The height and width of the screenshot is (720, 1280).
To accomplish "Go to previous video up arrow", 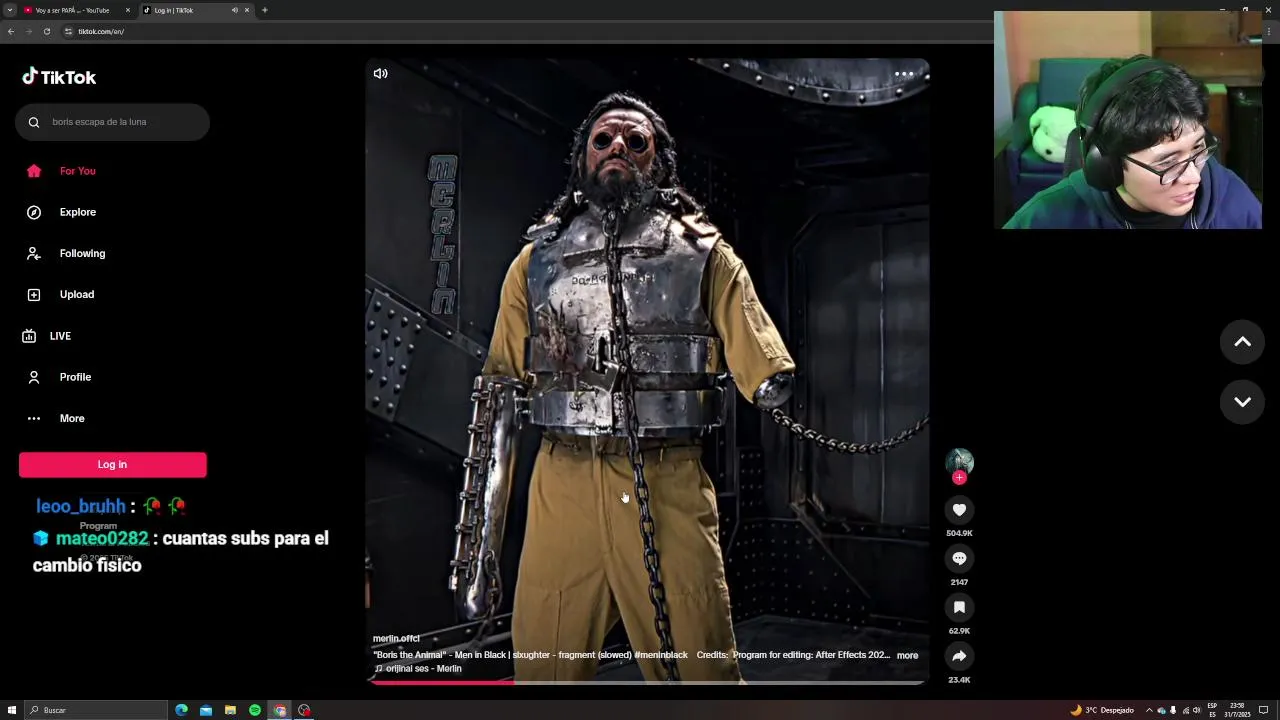I will (x=1242, y=342).
